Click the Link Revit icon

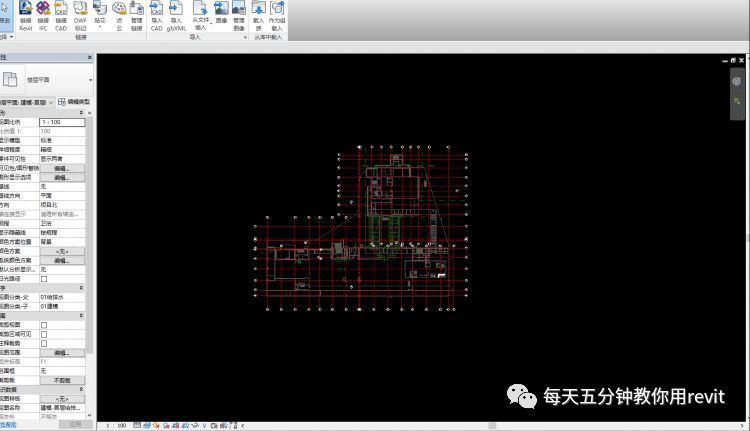tap(25, 14)
